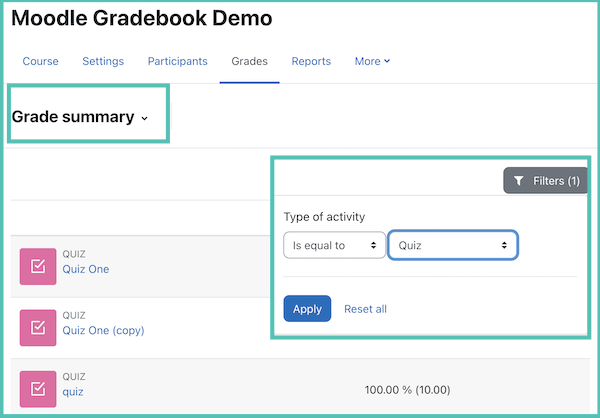The height and width of the screenshot is (418, 600).
Task: Expand the More menu
Action: [372, 61]
